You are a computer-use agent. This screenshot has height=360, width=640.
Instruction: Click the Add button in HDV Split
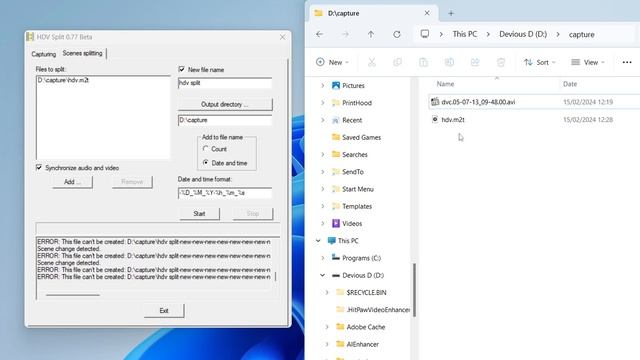72,182
